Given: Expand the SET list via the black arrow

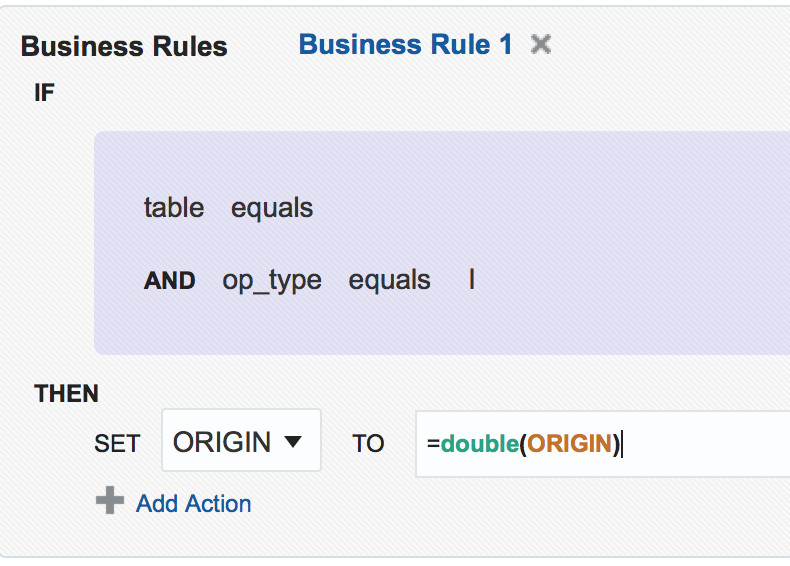Looking at the screenshot, I should [293, 442].
